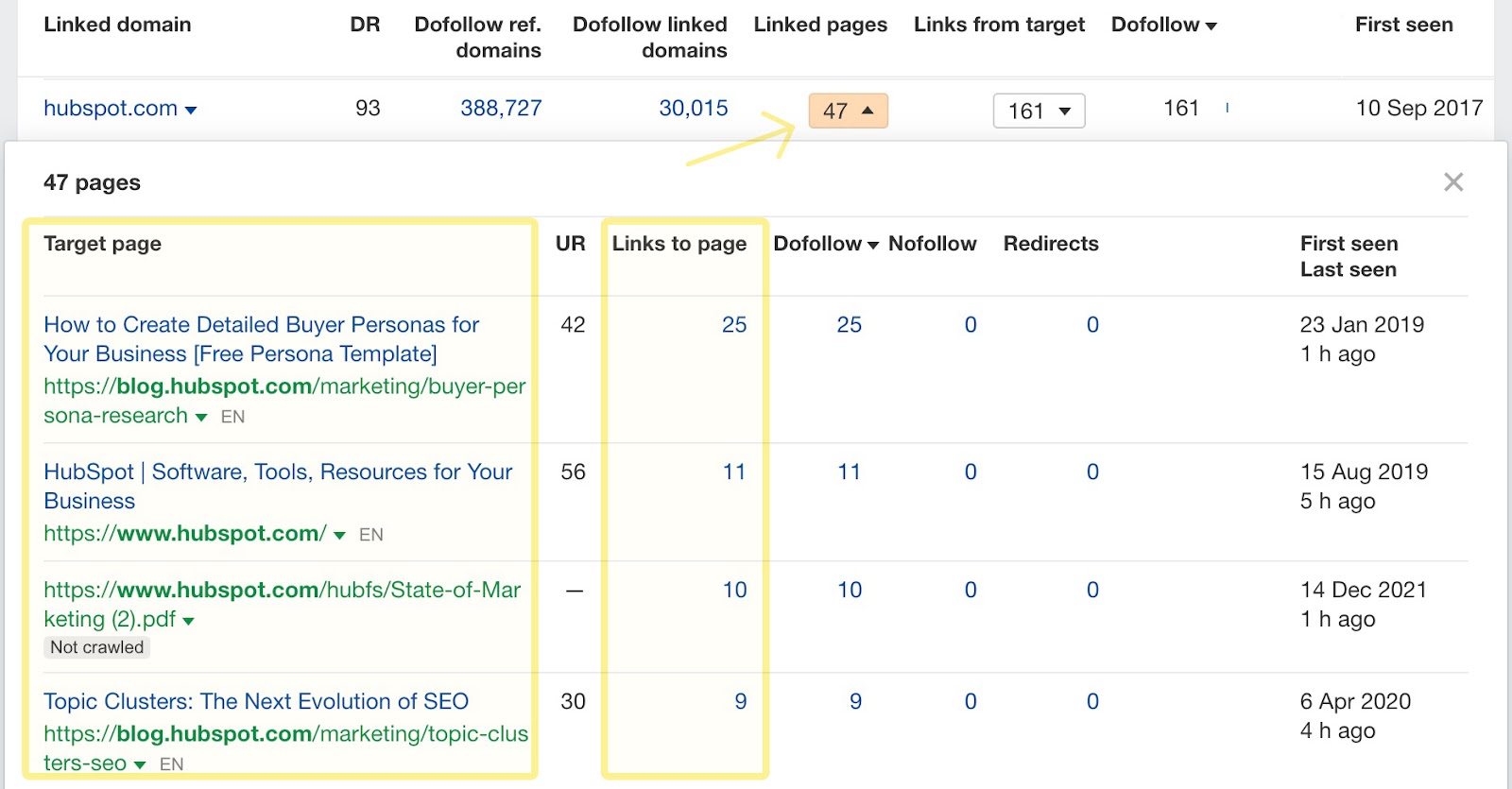The width and height of the screenshot is (1512, 789).
Task: Click the First seen header in top table
Action: [1404, 25]
